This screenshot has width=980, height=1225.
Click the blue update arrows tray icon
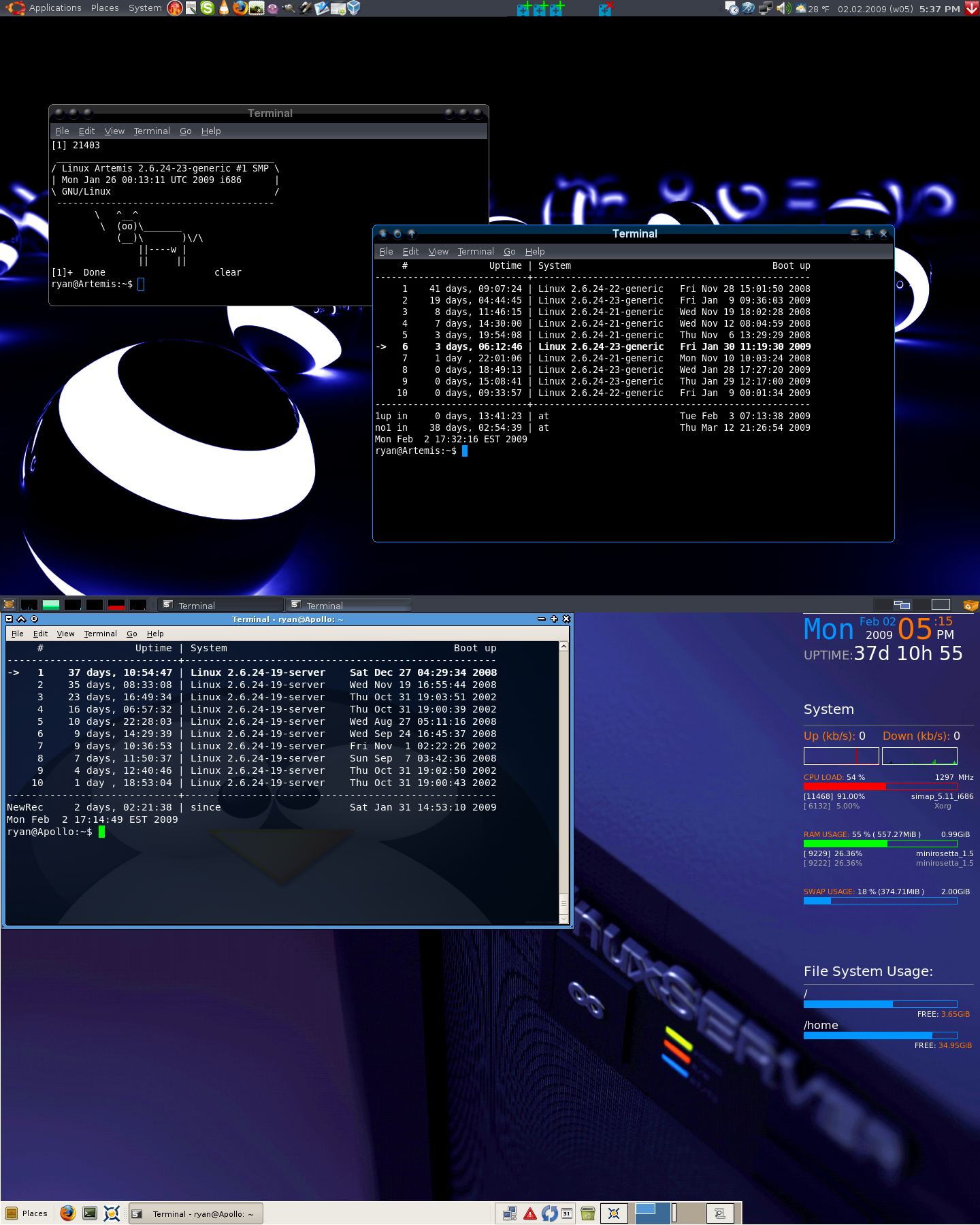click(549, 1213)
